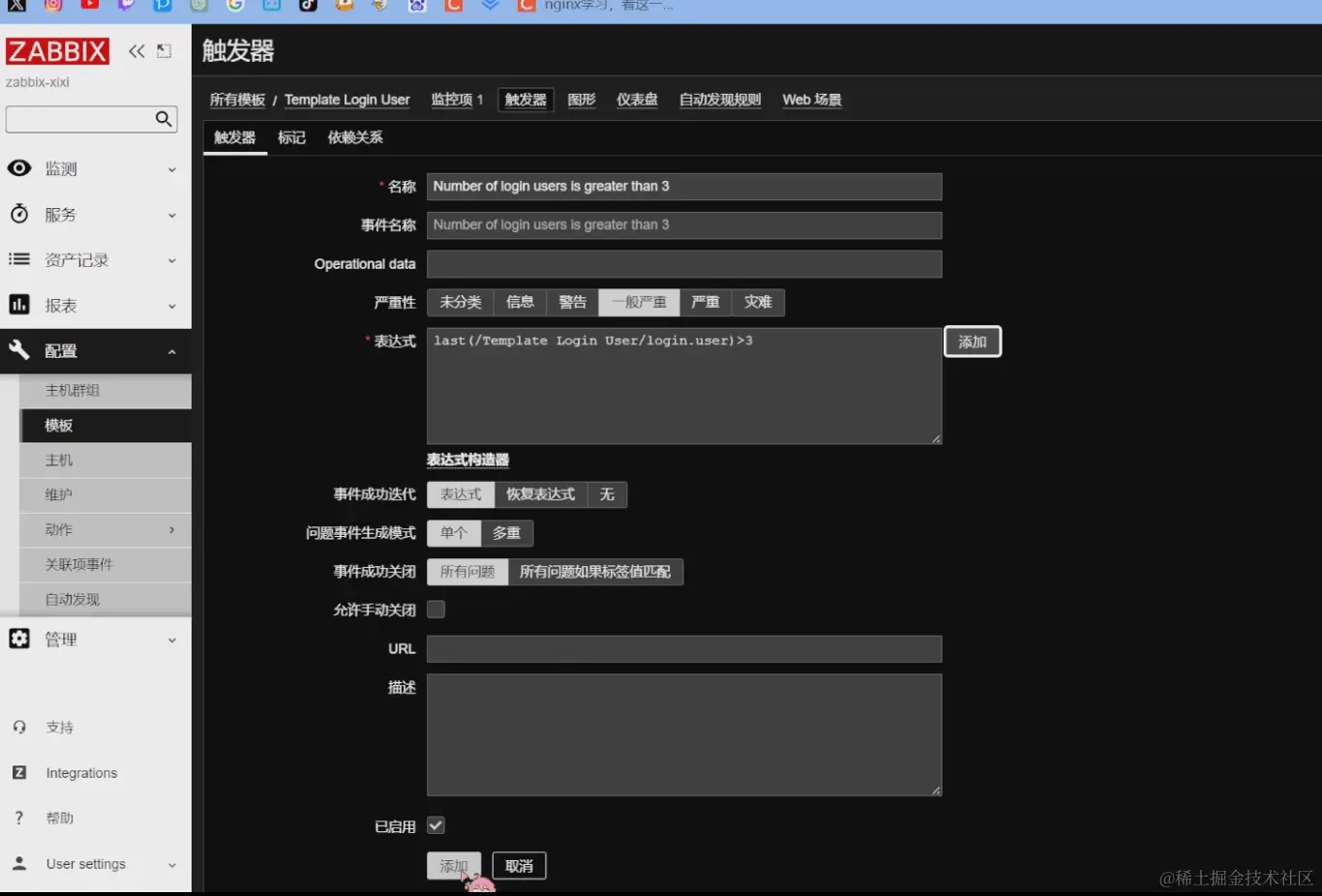The width and height of the screenshot is (1322, 896).
Task: Collapse the sidebar with the double-arrow icon
Action: click(x=136, y=51)
